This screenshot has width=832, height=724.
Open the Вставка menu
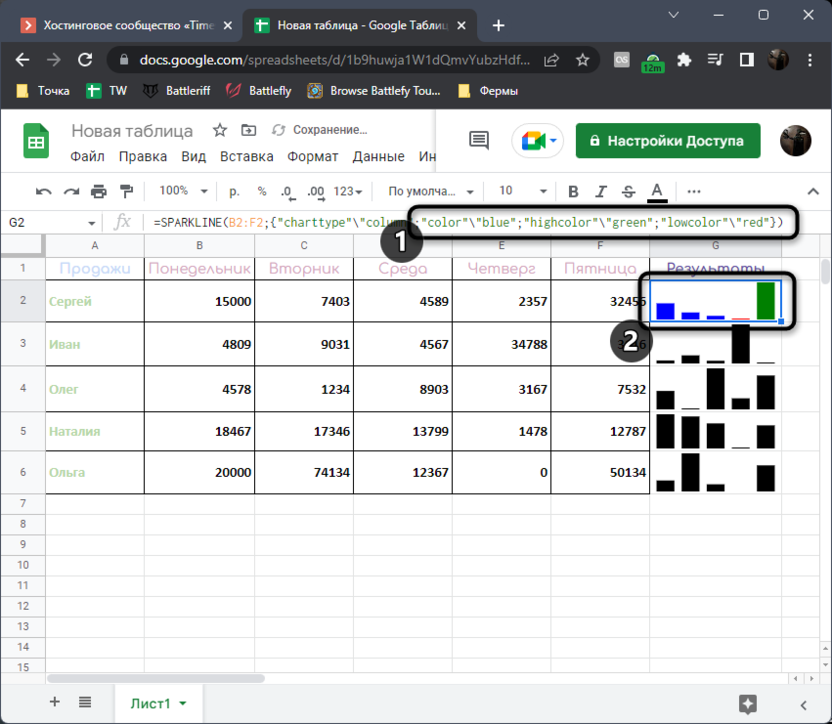coord(246,156)
